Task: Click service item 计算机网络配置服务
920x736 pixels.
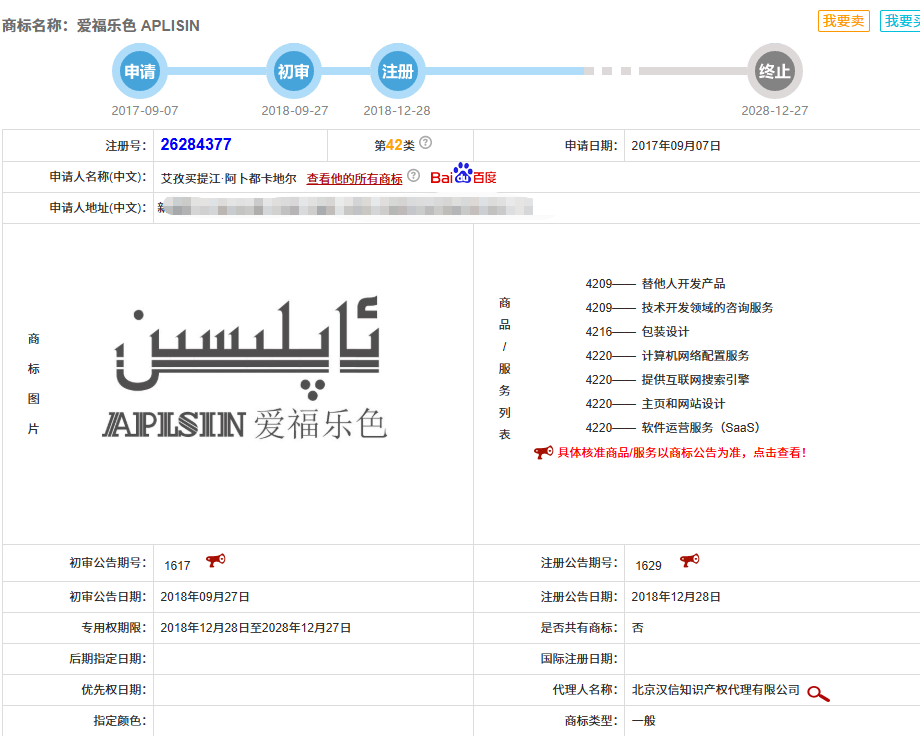Action: pos(695,356)
